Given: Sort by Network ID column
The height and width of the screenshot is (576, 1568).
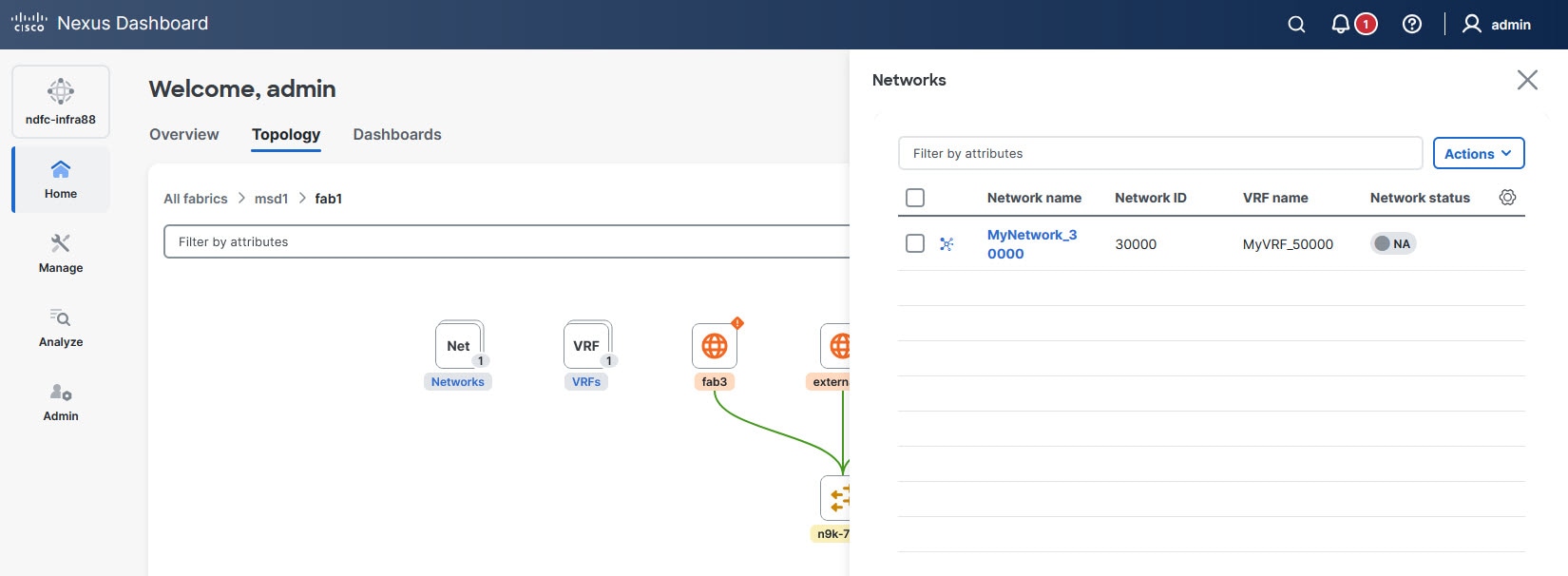Looking at the screenshot, I should pyautogui.click(x=1151, y=198).
